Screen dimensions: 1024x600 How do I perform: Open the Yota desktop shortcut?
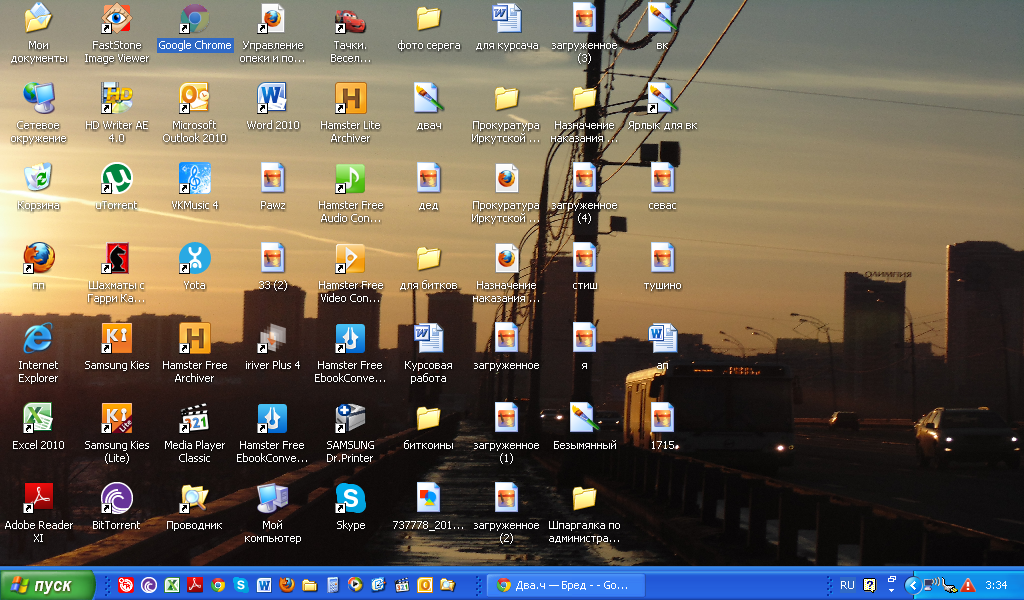click(x=194, y=260)
